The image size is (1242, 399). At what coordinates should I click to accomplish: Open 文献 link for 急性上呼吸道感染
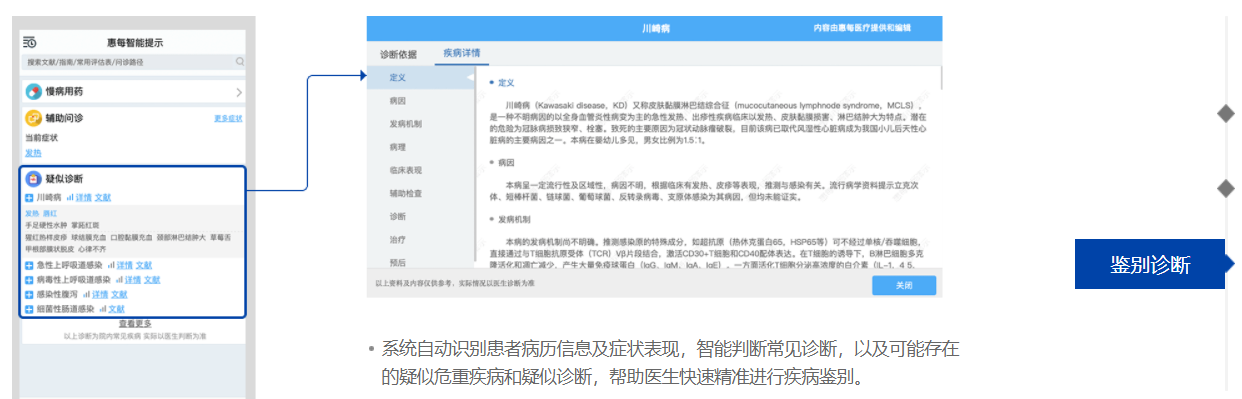[x=144, y=265]
